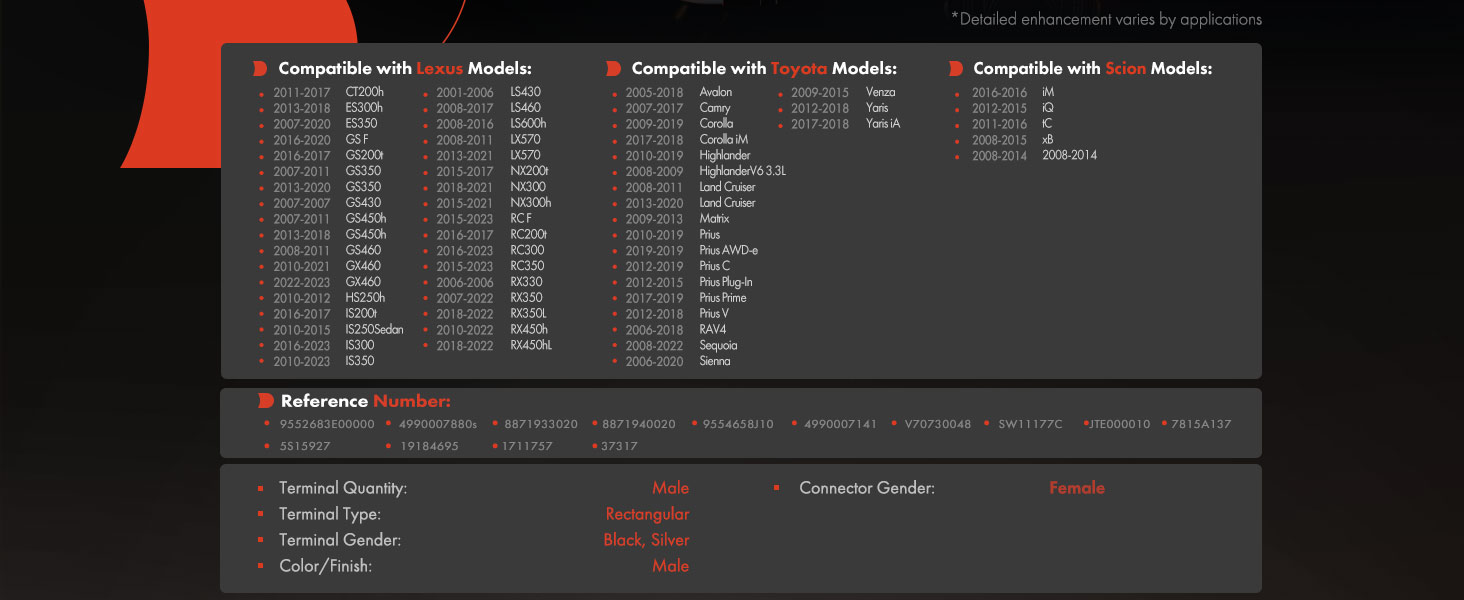Click the 'Female' connector gender value

(1077, 488)
